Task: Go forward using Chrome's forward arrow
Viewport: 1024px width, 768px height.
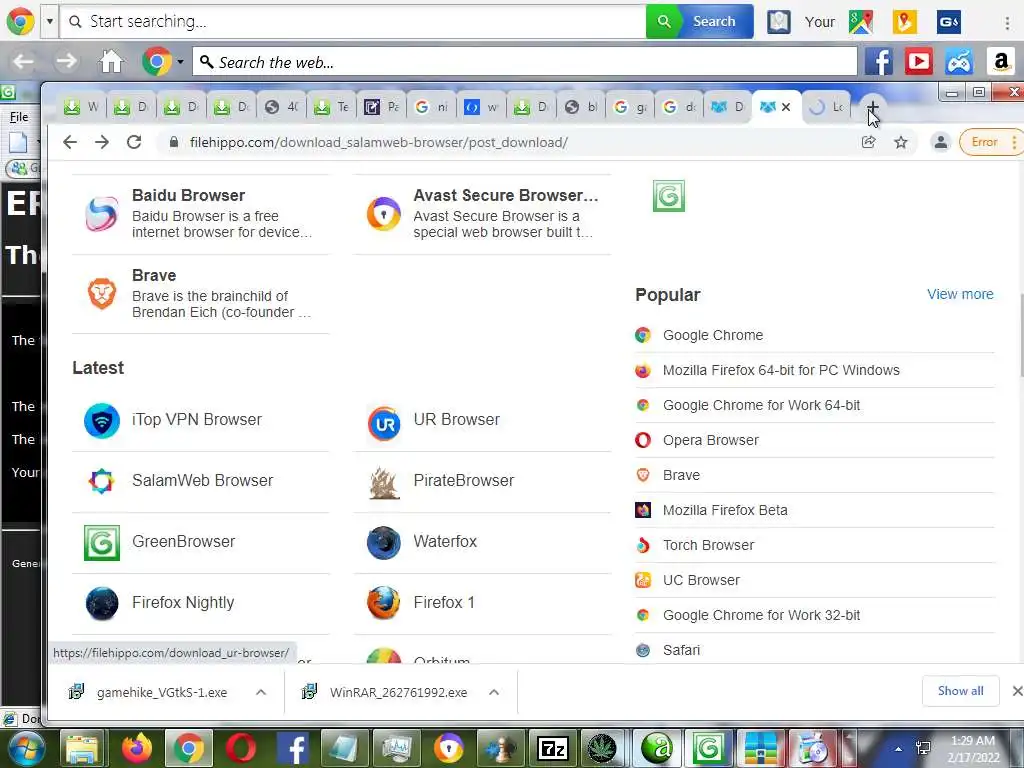Action: (x=102, y=142)
